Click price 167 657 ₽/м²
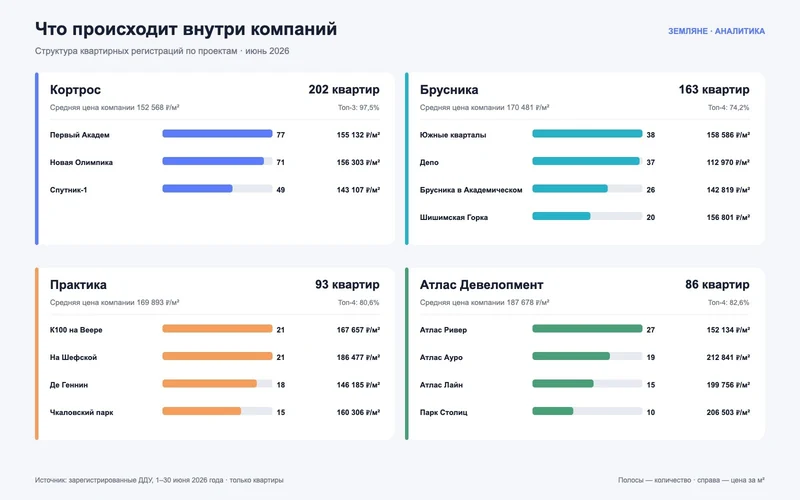Viewport: 800px width, 500px height. (358, 330)
